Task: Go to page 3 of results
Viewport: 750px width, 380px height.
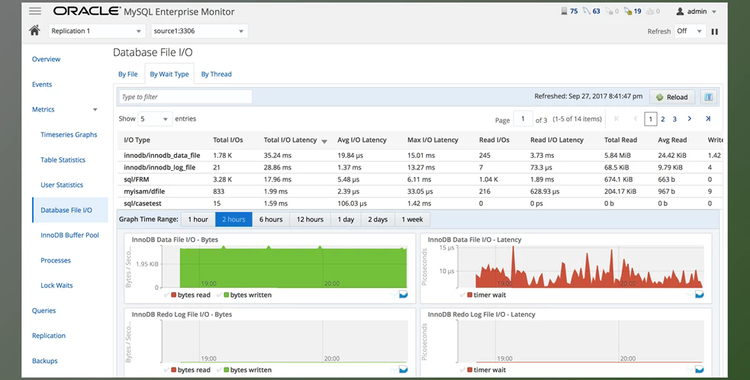Action: coord(674,119)
